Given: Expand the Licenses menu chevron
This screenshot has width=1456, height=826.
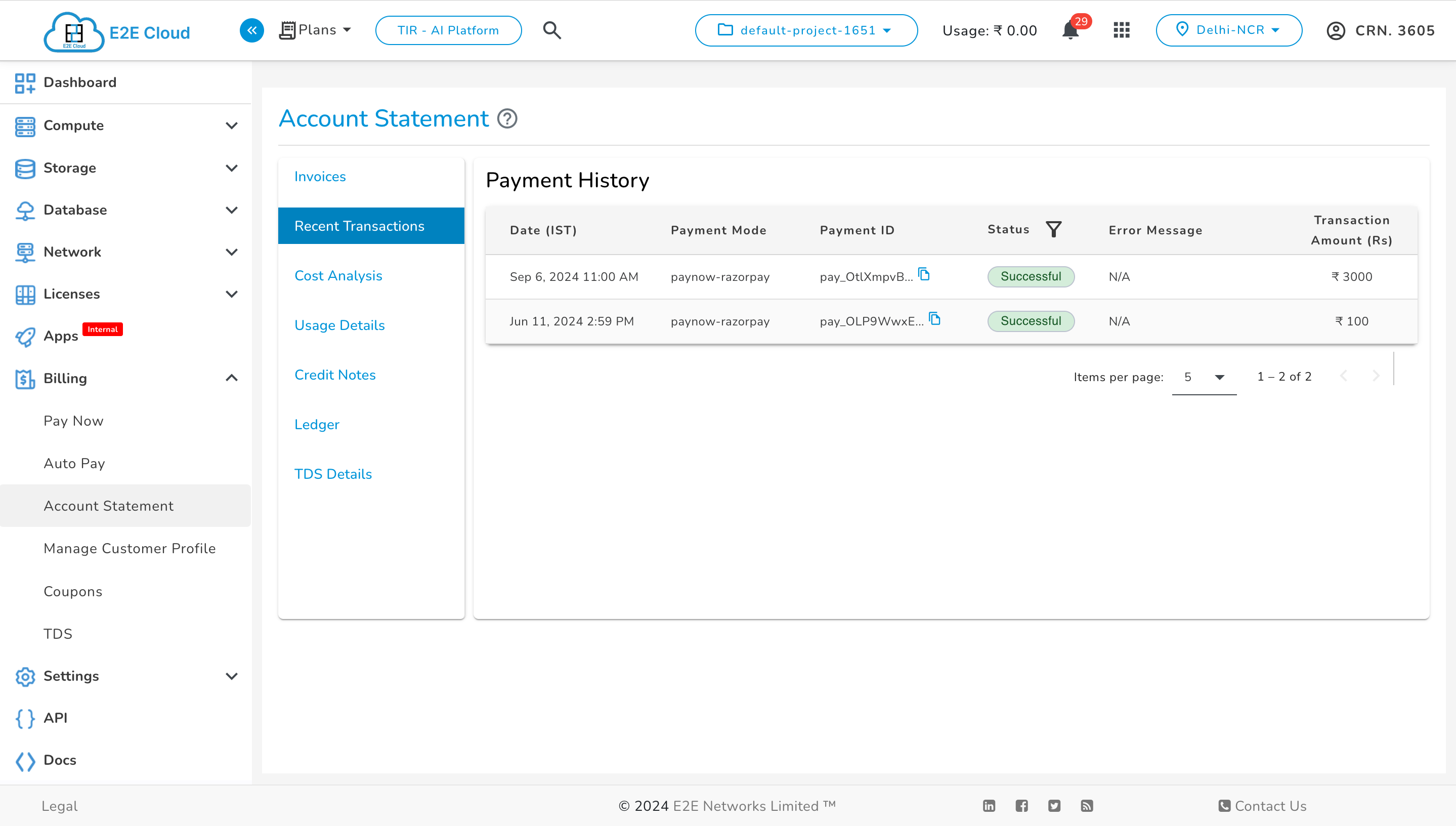Looking at the screenshot, I should [x=231, y=294].
